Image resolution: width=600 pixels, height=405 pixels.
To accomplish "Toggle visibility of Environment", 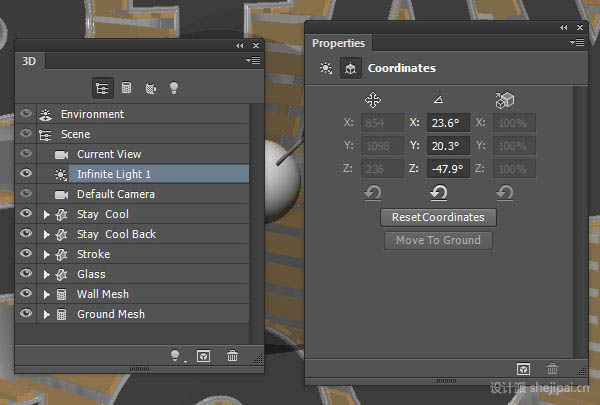I will pos(26,113).
